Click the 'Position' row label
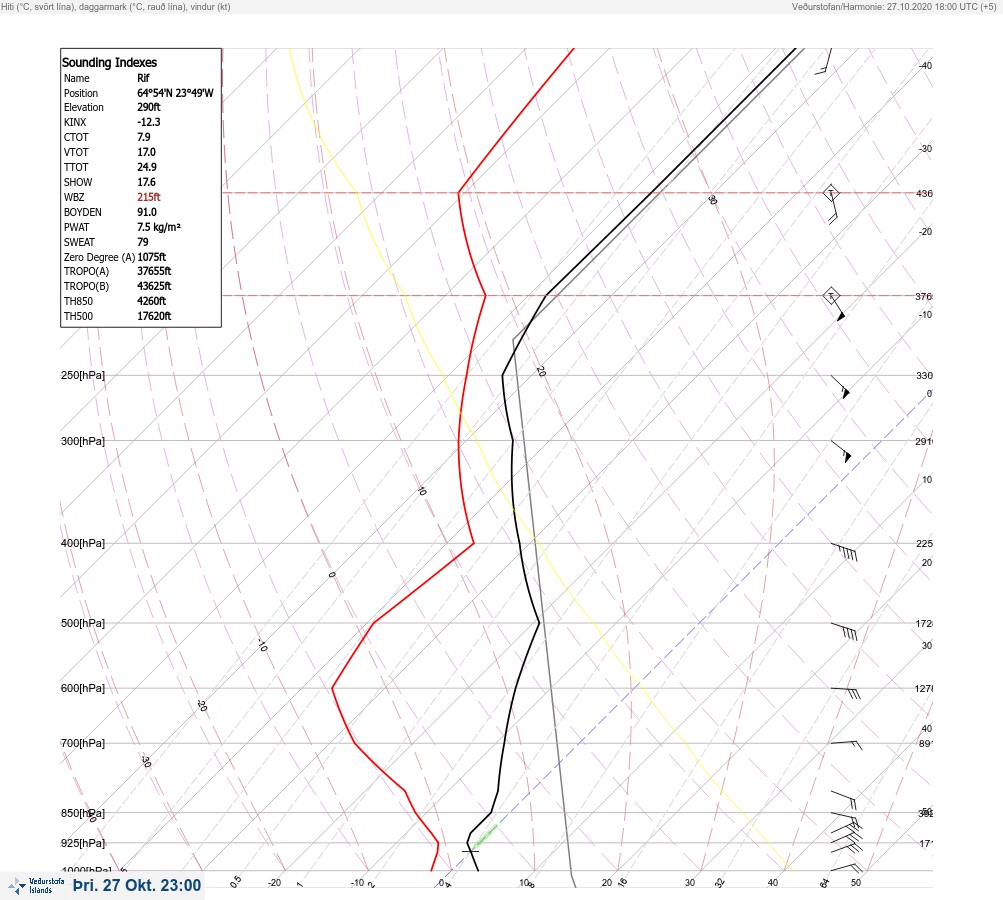The width and height of the screenshot is (1003, 900). (81, 93)
